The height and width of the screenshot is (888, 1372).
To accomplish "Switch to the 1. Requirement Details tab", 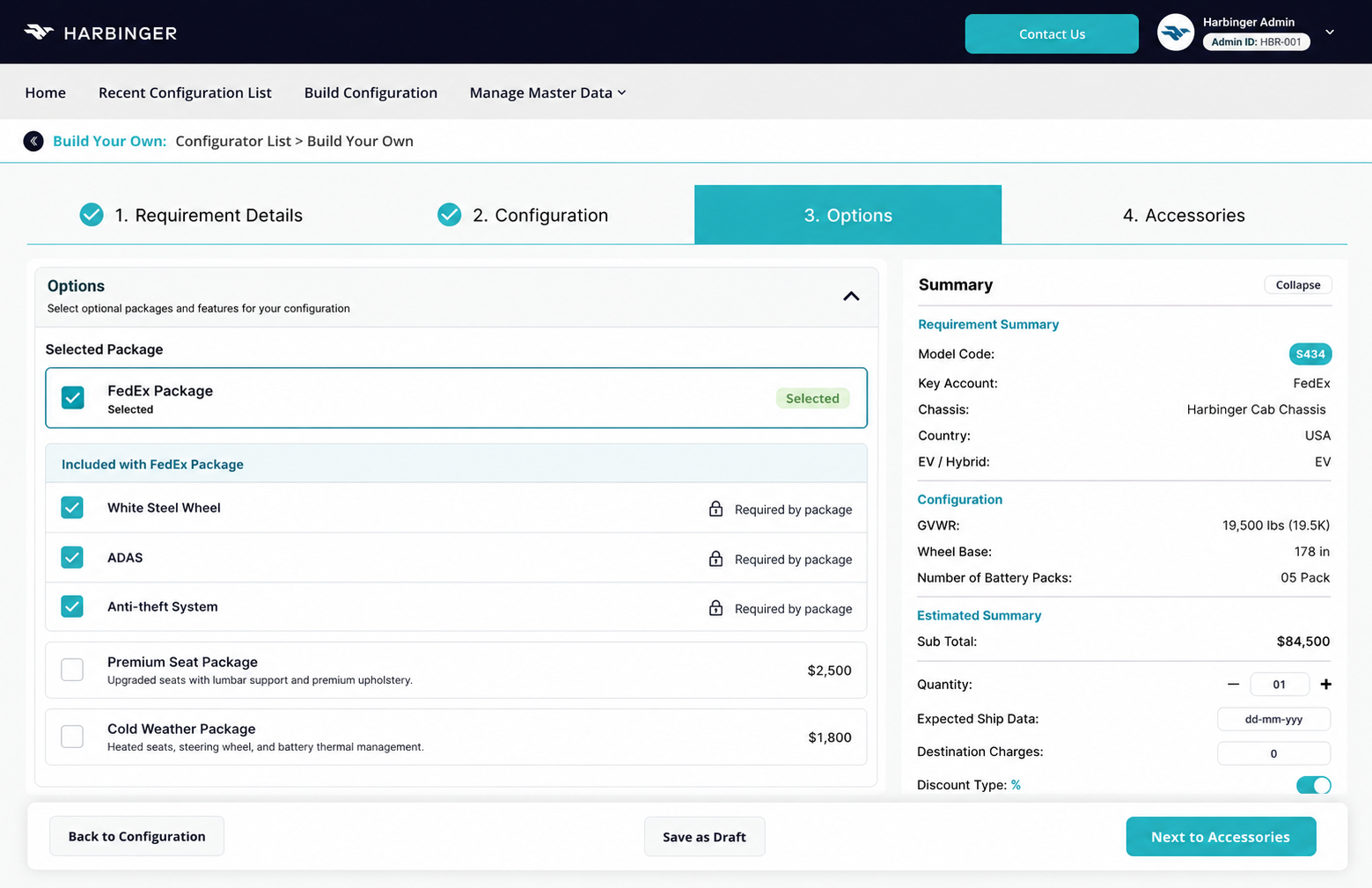I will point(191,215).
